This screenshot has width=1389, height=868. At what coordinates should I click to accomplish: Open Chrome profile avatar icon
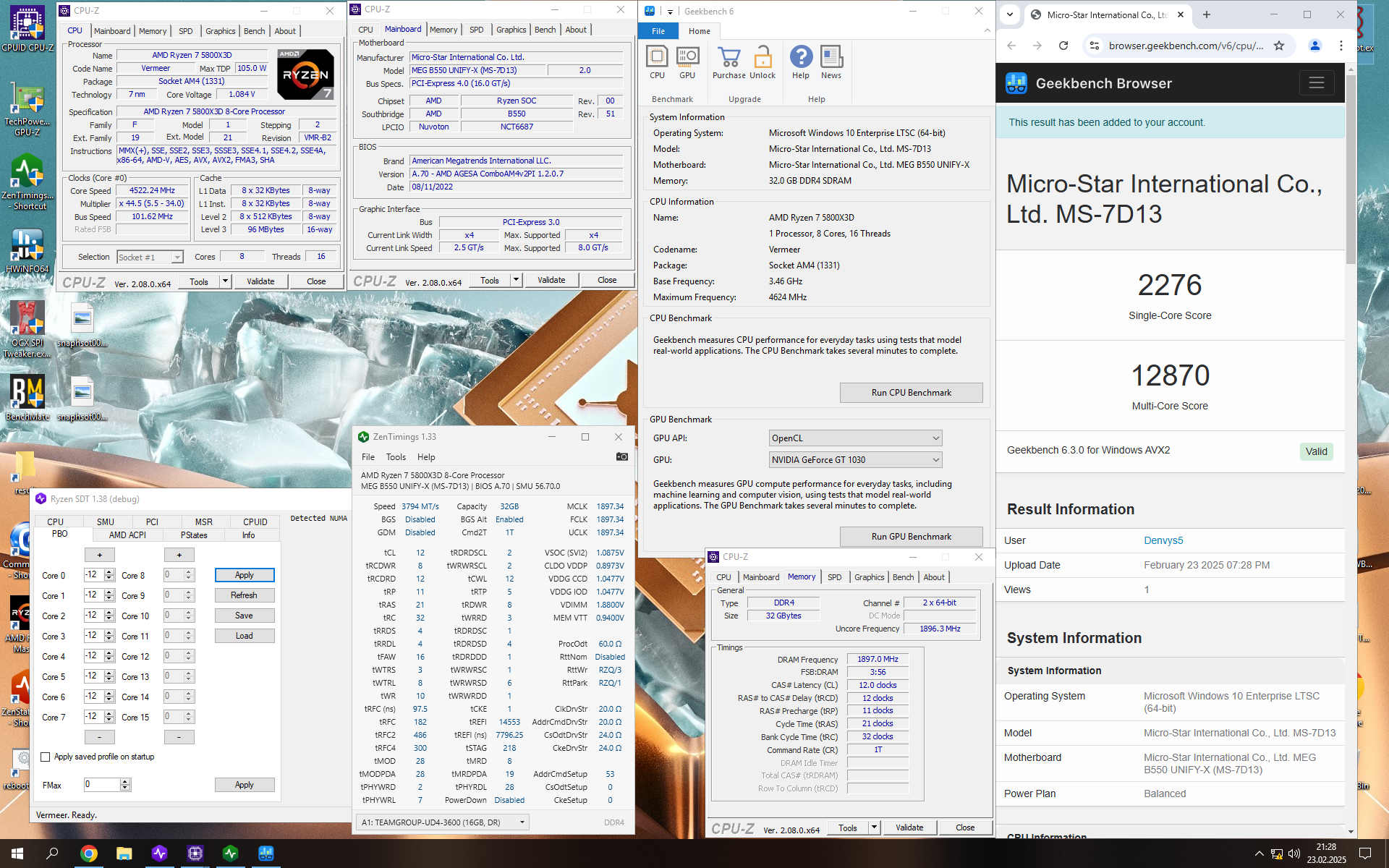tap(1314, 46)
